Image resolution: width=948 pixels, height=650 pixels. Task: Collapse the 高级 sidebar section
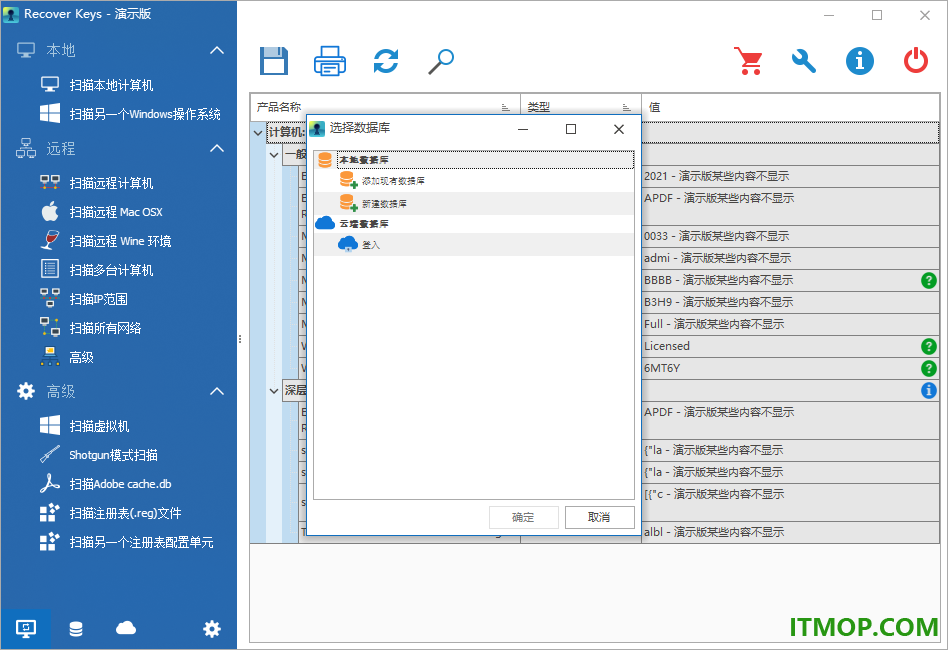tap(216, 391)
